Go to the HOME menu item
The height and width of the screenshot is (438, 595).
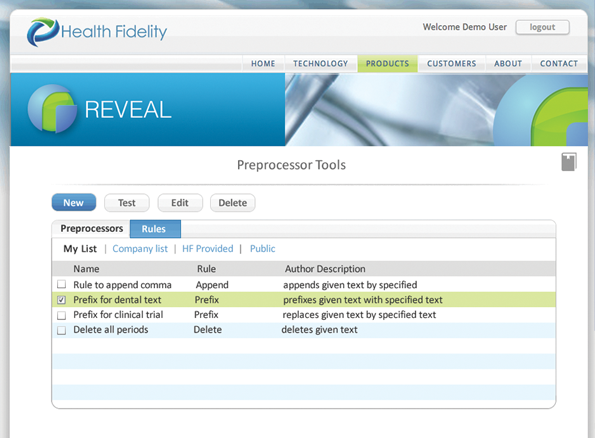click(x=263, y=63)
